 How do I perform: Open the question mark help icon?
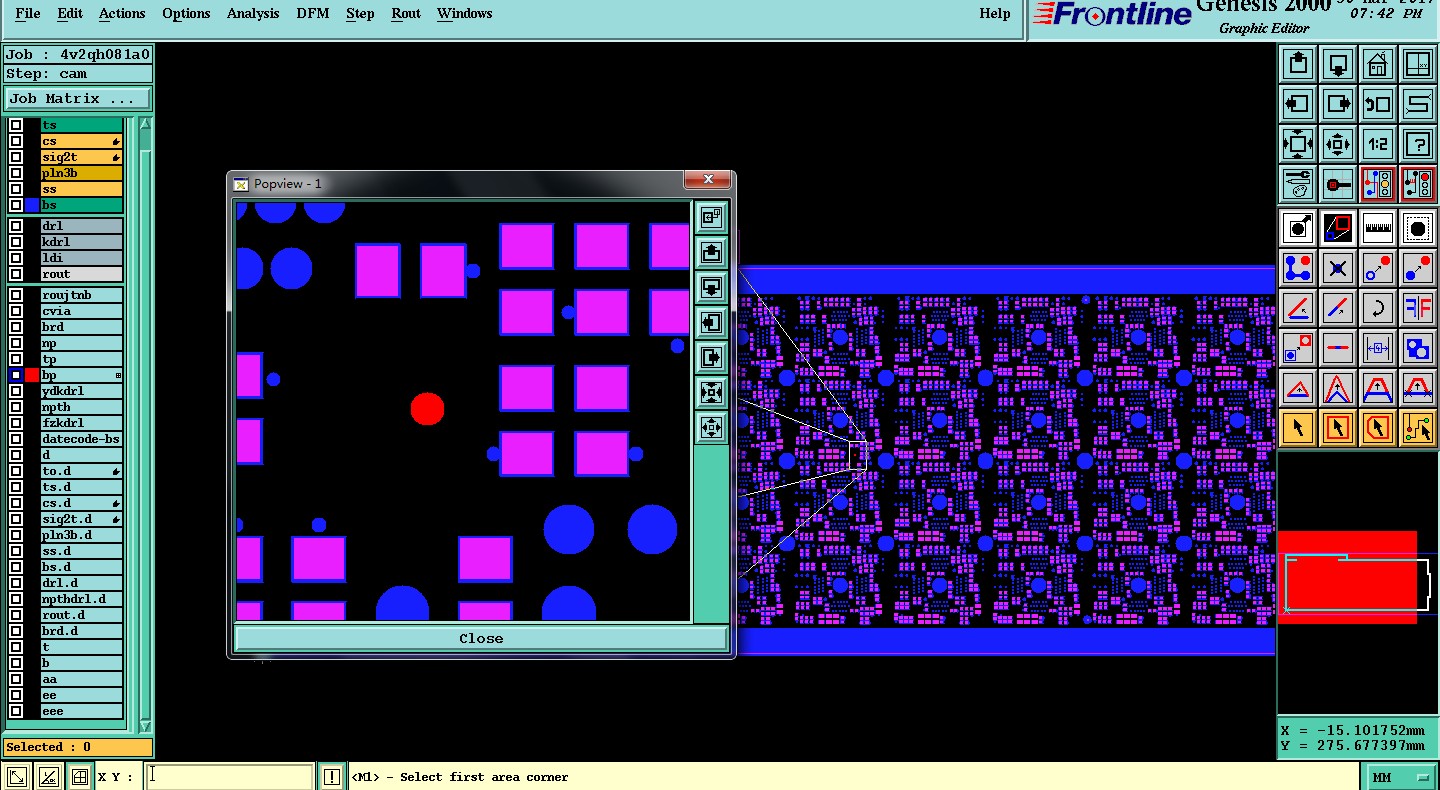(1418, 144)
